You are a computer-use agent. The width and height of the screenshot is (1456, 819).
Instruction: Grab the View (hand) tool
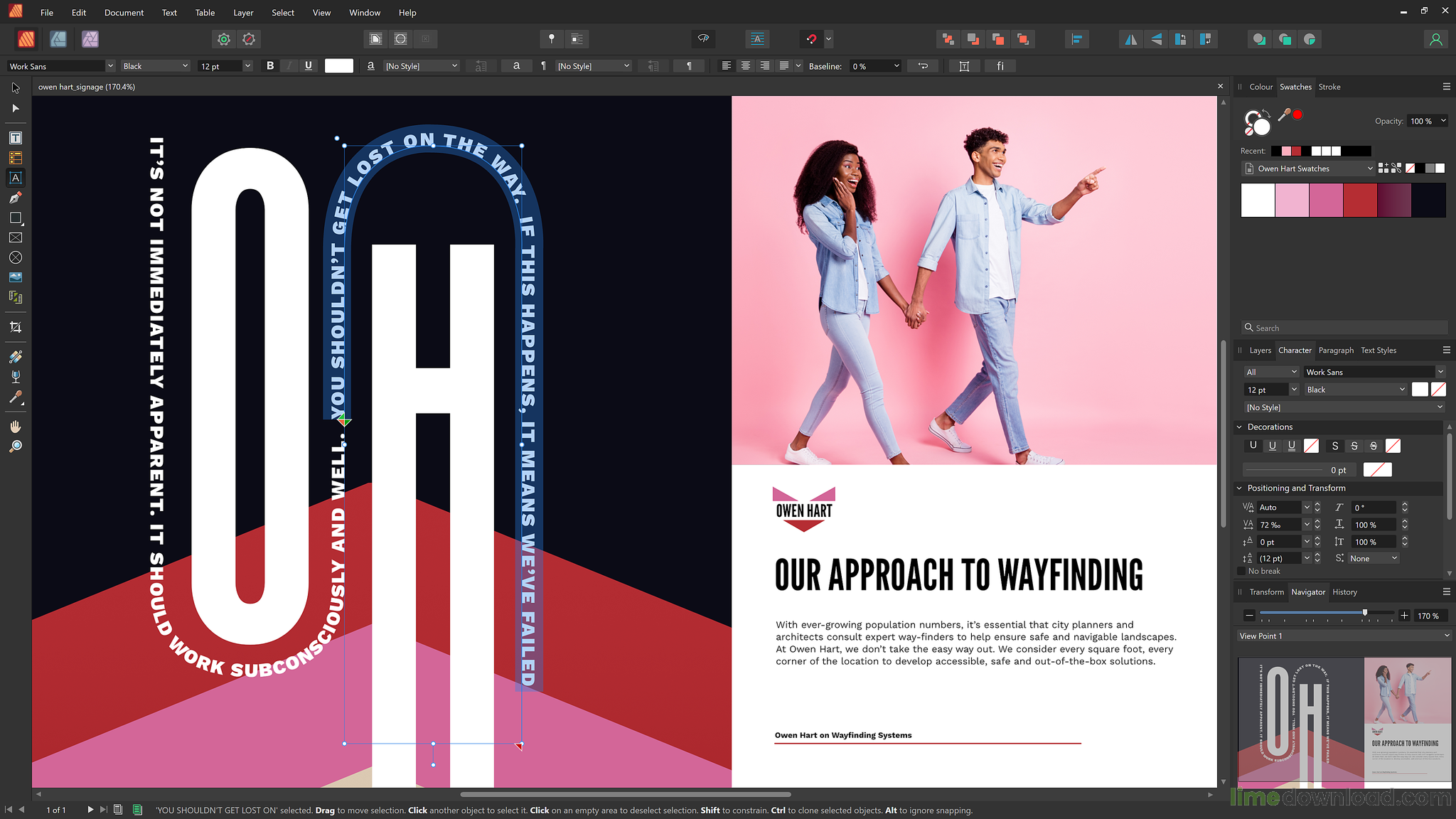(x=16, y=426)
